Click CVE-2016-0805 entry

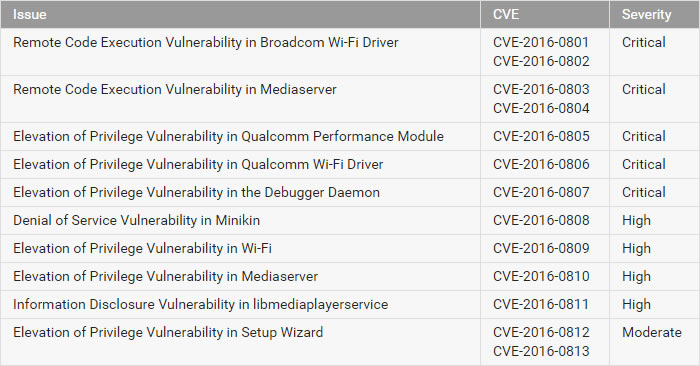coord(541,136)
